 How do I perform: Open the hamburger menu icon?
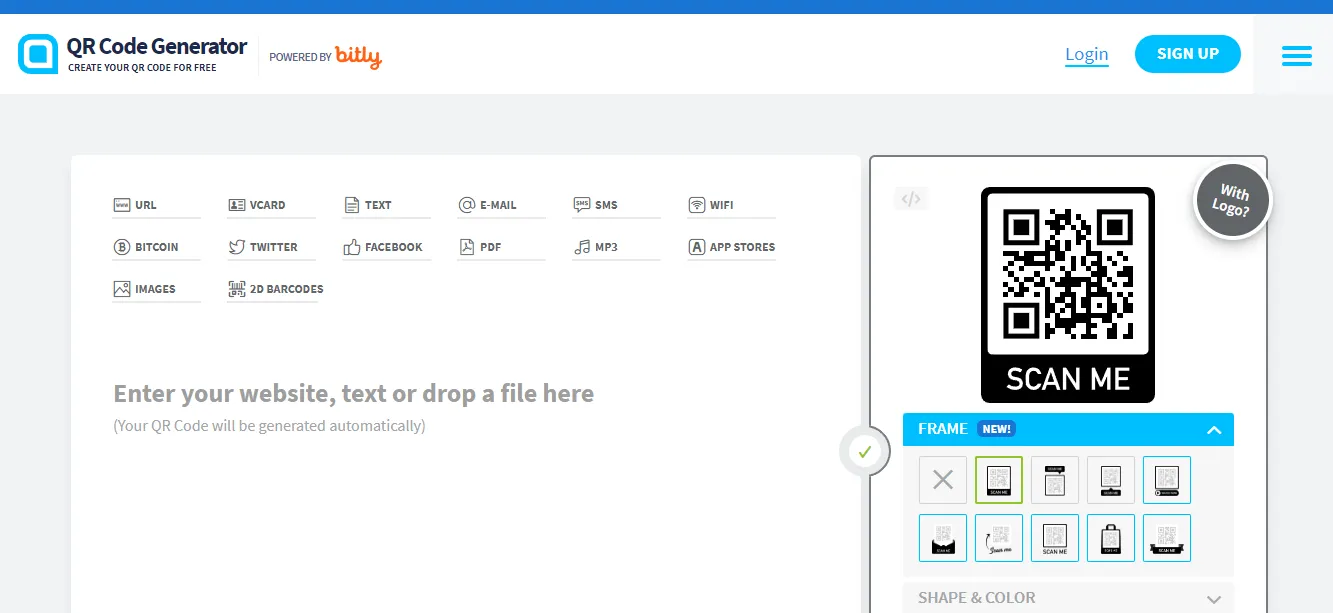1296,56
